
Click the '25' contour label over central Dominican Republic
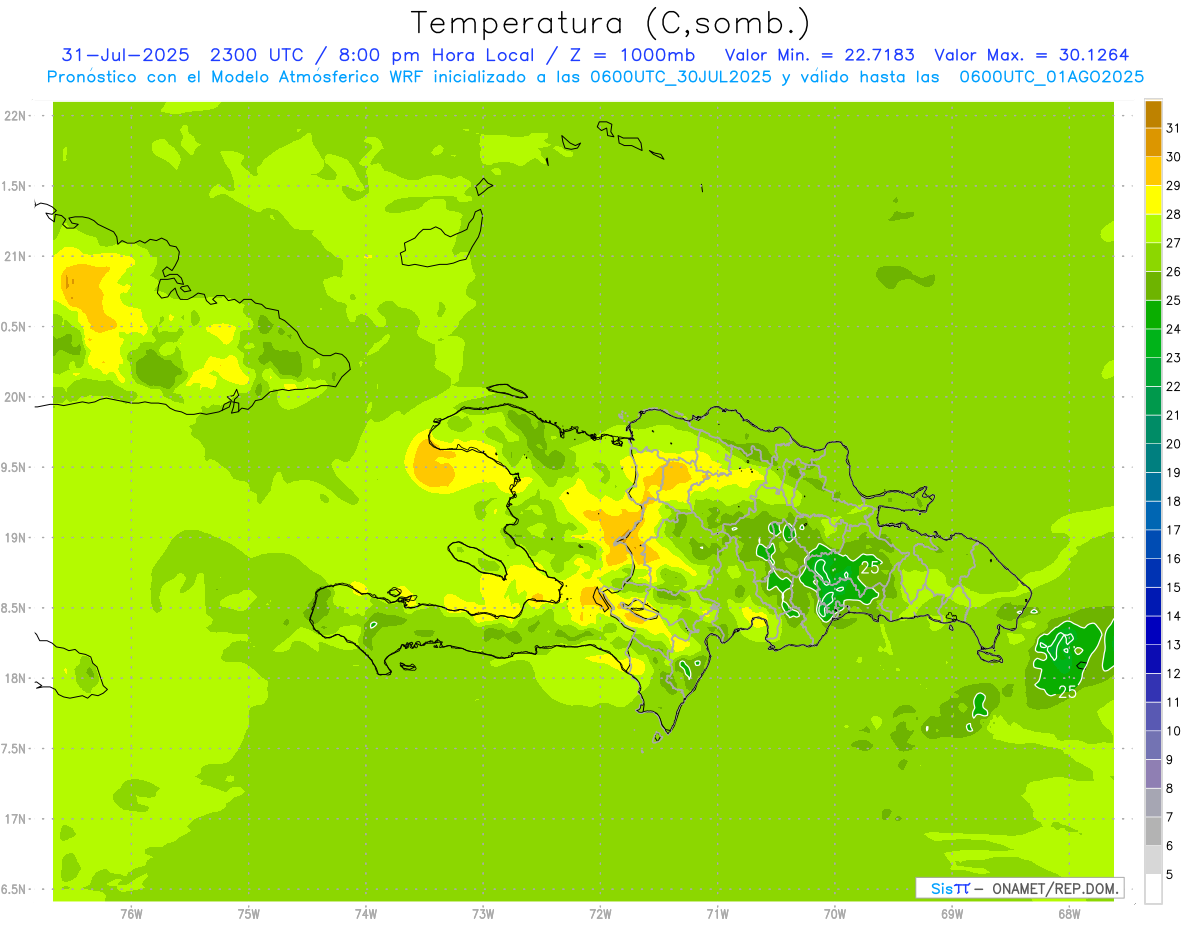(x=871, y=568)
